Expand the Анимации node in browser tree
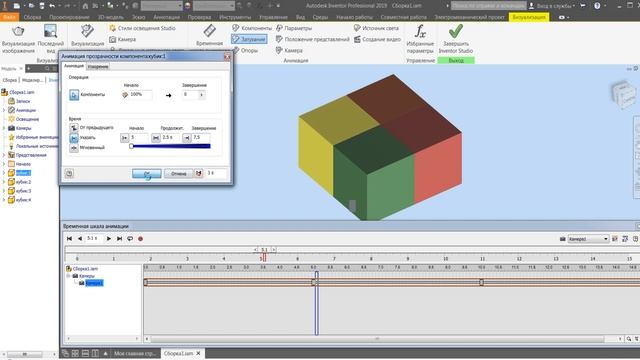The image size is (640, 360). tap(4, 110)
